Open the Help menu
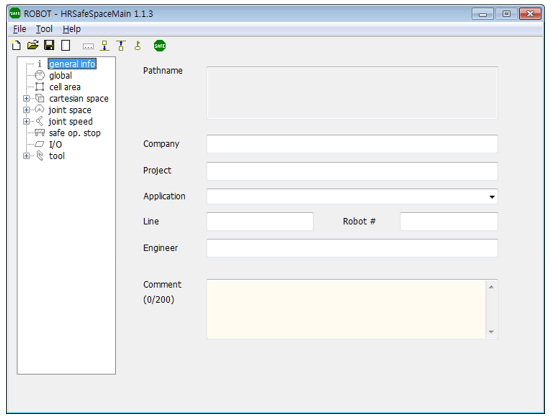 [x=72, y=29]
